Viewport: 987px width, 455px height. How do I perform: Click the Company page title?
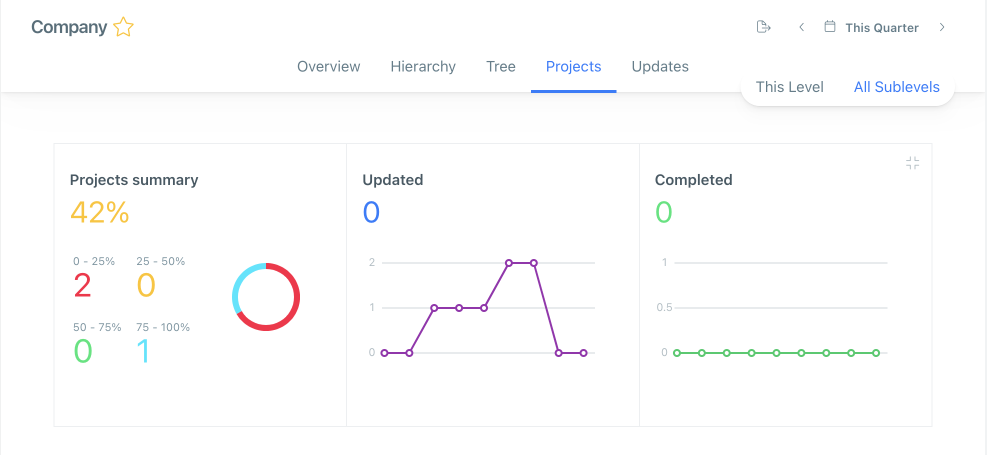click(69, 28)
